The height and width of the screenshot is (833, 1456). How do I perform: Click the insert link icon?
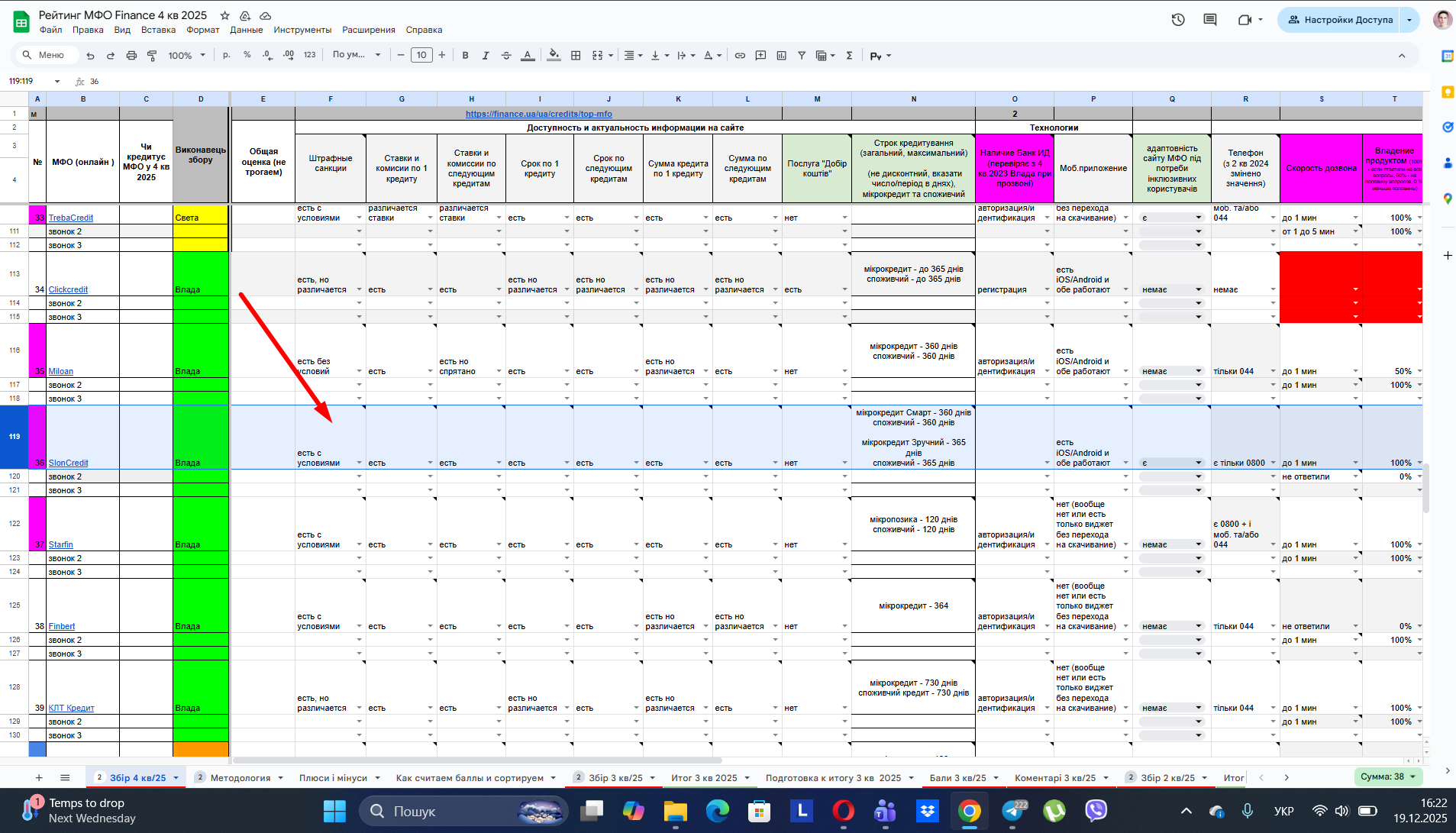pos(740,55)
